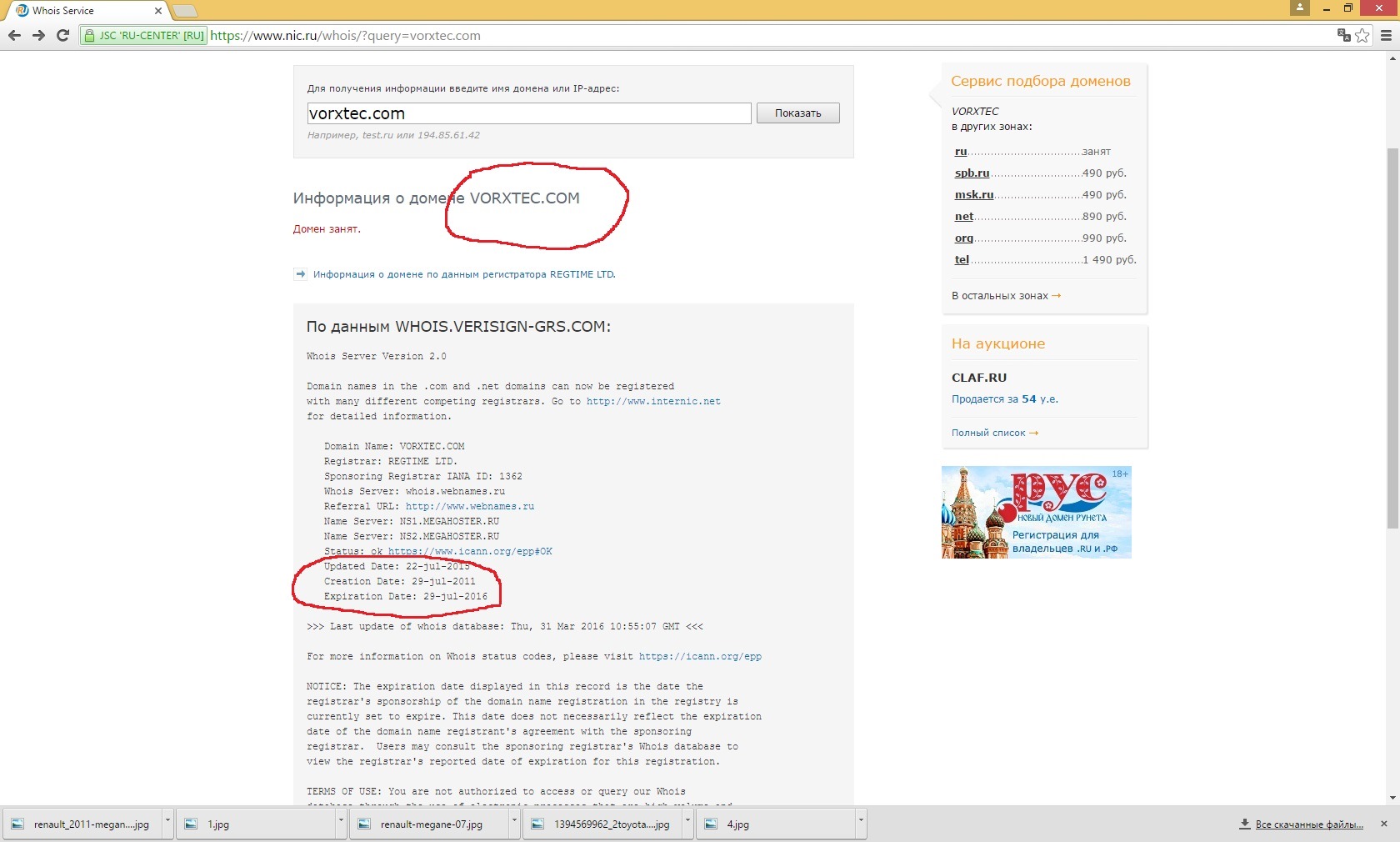The width and height of the screenshot is (1400, 842).
Task: Focus the address bar URL
Action: click(345, 36)
